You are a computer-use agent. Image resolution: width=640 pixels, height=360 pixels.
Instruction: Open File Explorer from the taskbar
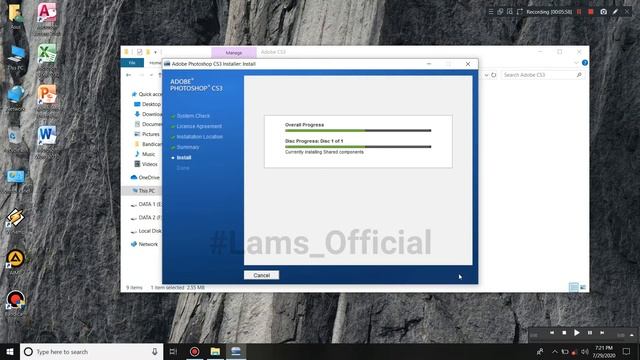(x=215, y=351)
